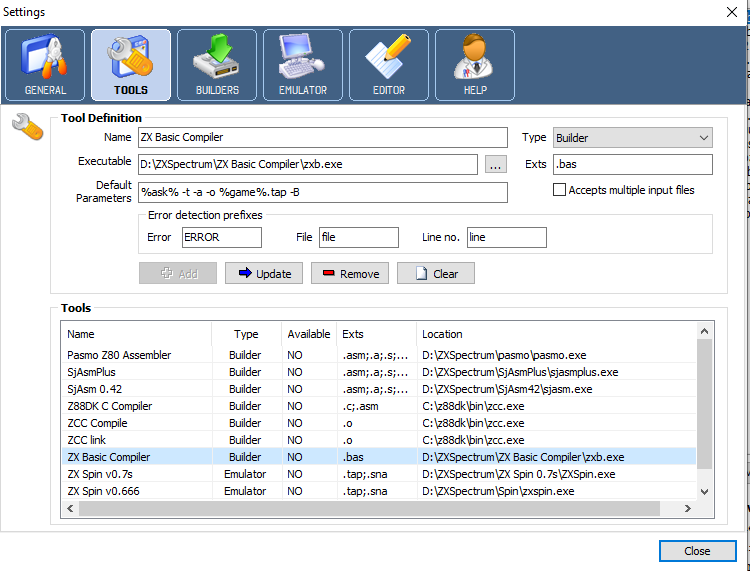
Task: Open the Emulator settings icon
Action: [x=303, y=65]
